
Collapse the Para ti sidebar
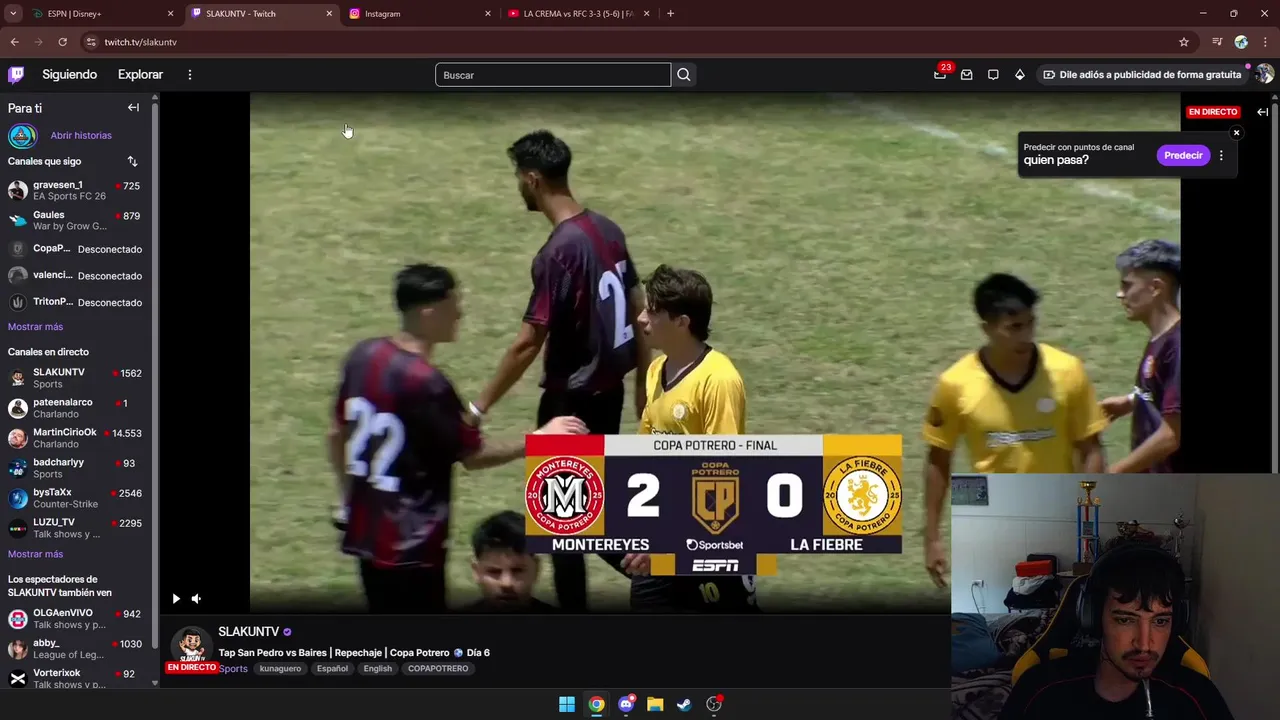133,108
